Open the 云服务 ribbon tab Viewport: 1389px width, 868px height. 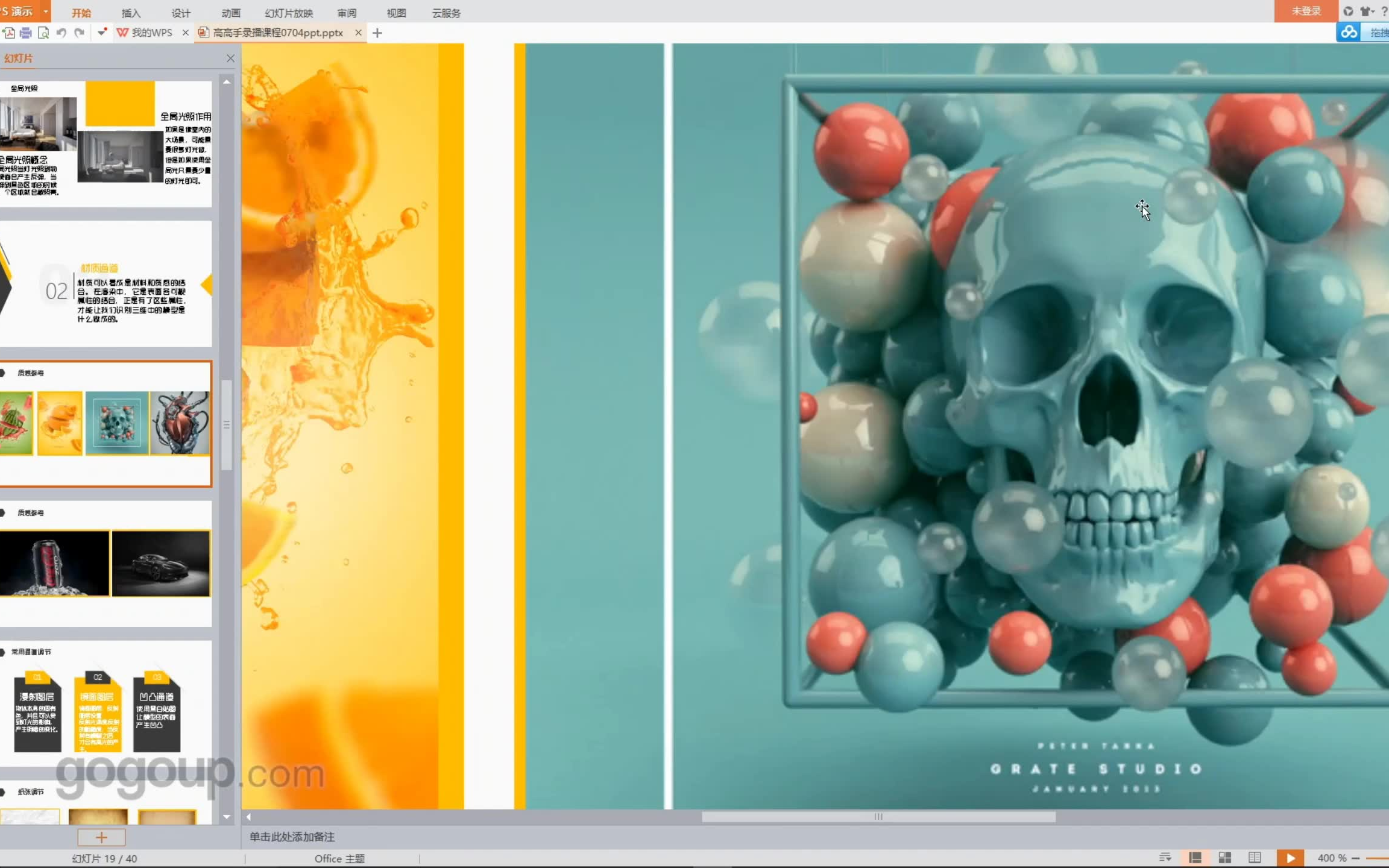(x=446, y=13)
